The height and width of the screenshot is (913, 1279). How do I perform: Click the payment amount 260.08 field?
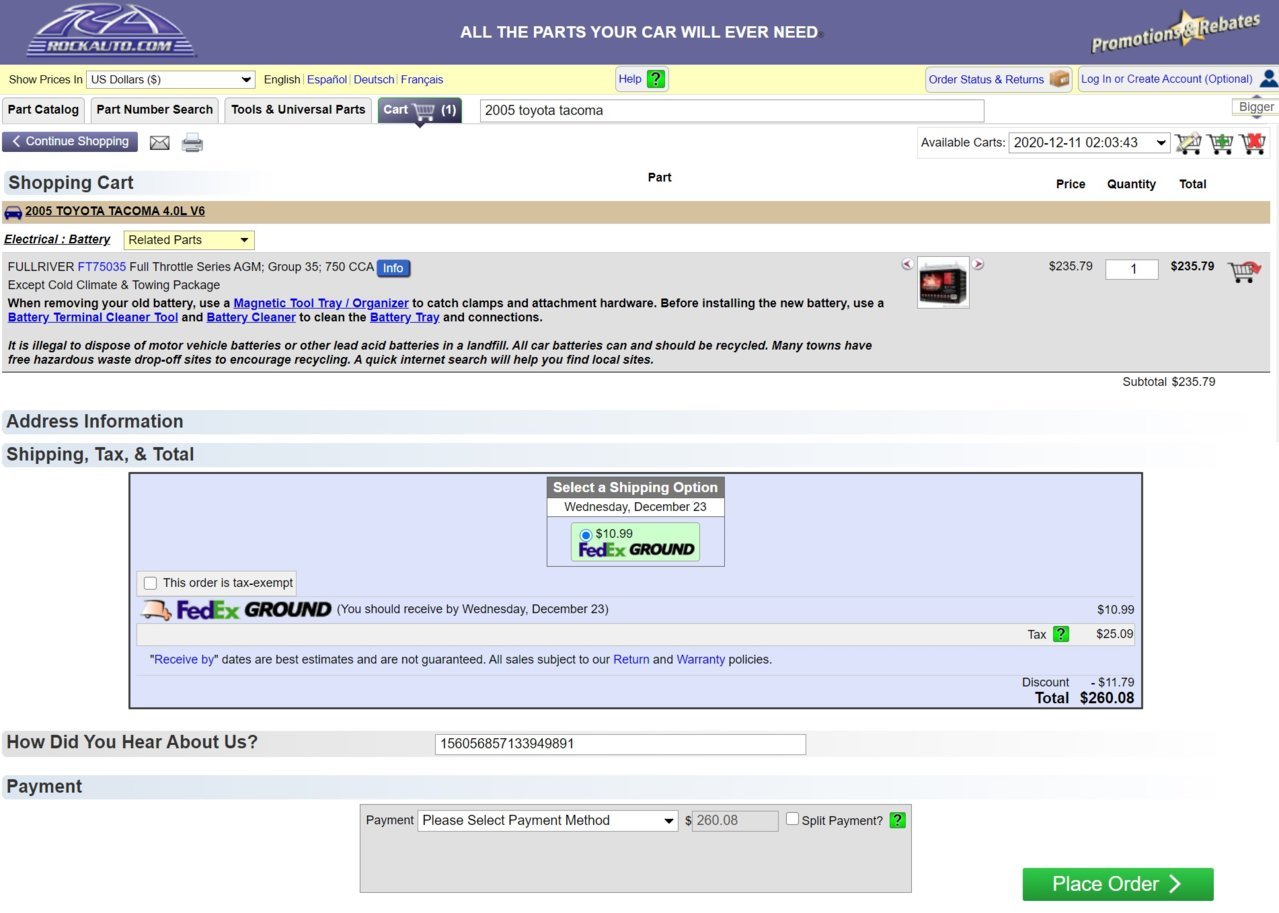point(735,821)
